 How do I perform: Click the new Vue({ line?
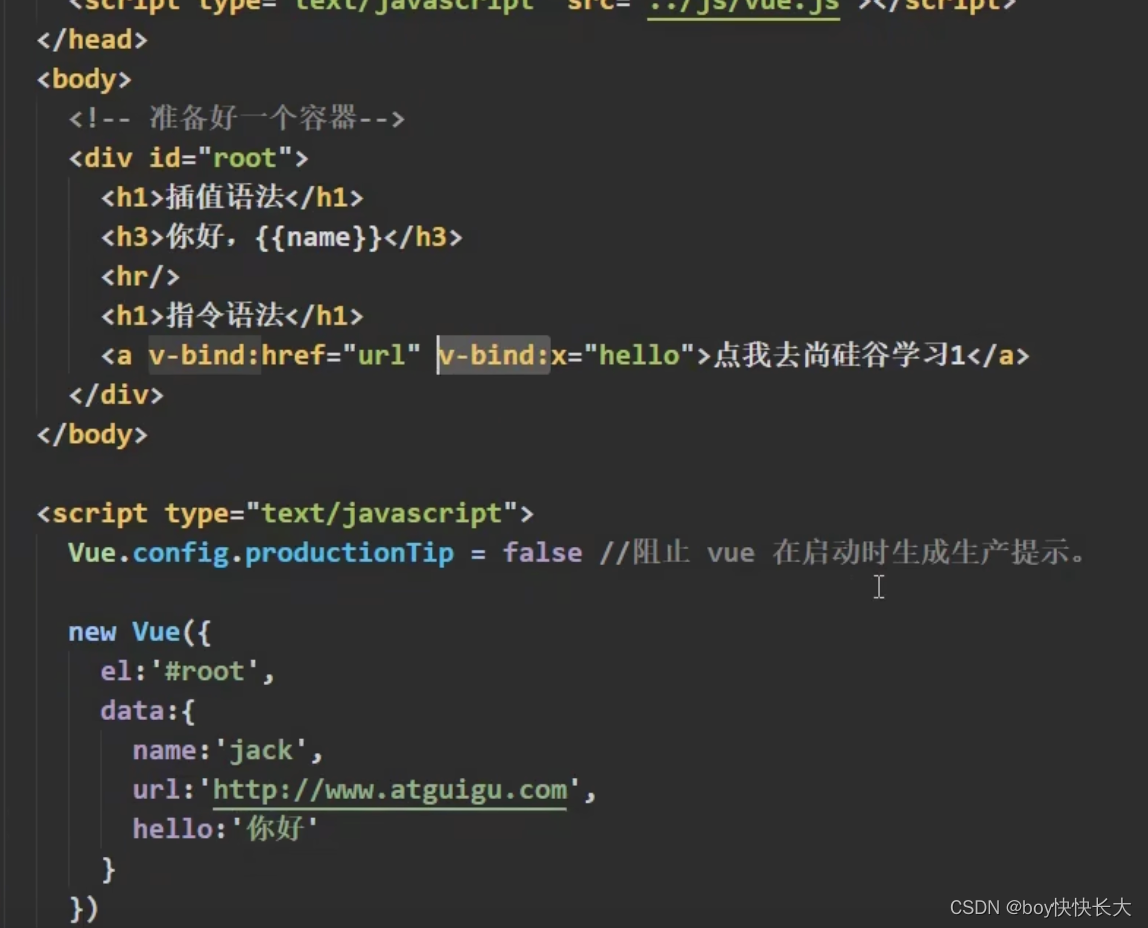140,632
